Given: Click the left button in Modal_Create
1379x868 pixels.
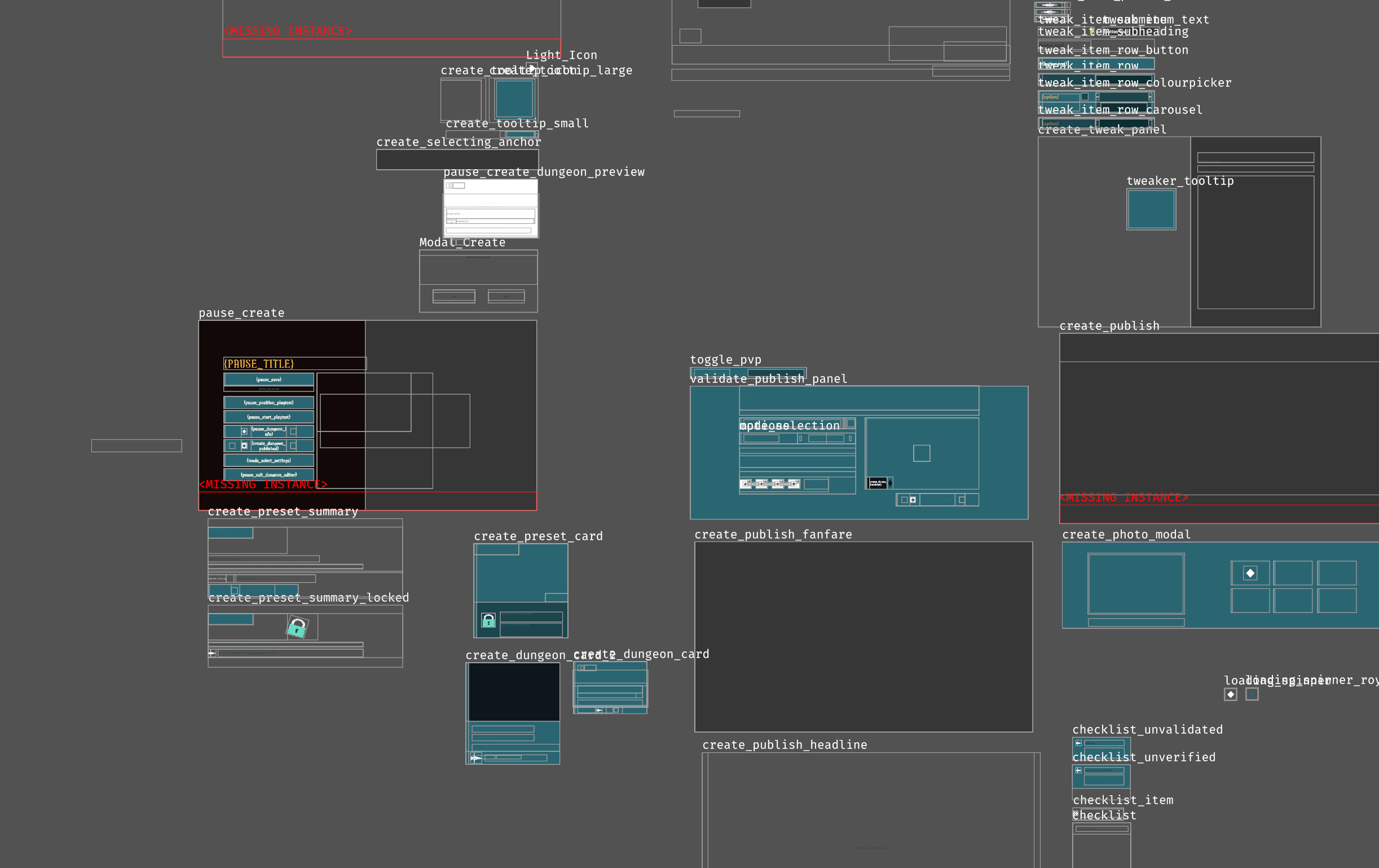Looking at the screenshot, I should pos(454,297).
